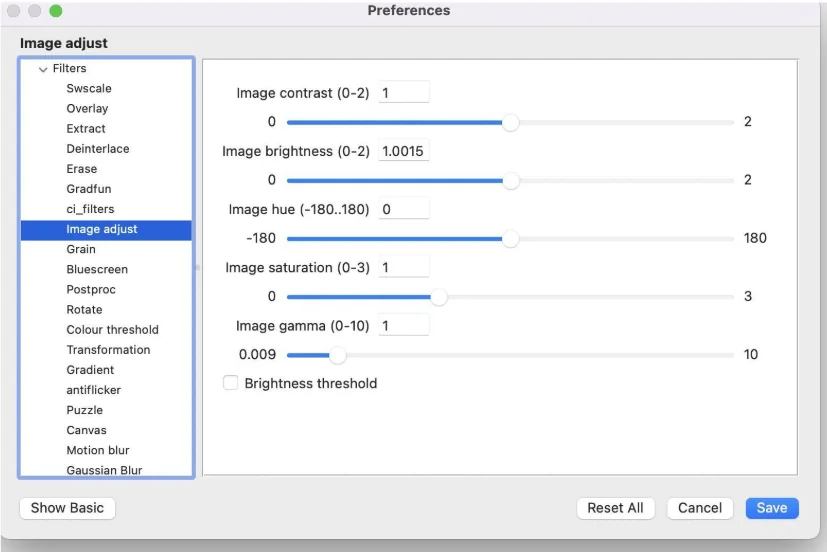Switch to Show Basic preferences
This screenshot has width=827, height=552.
coord(67,508)
